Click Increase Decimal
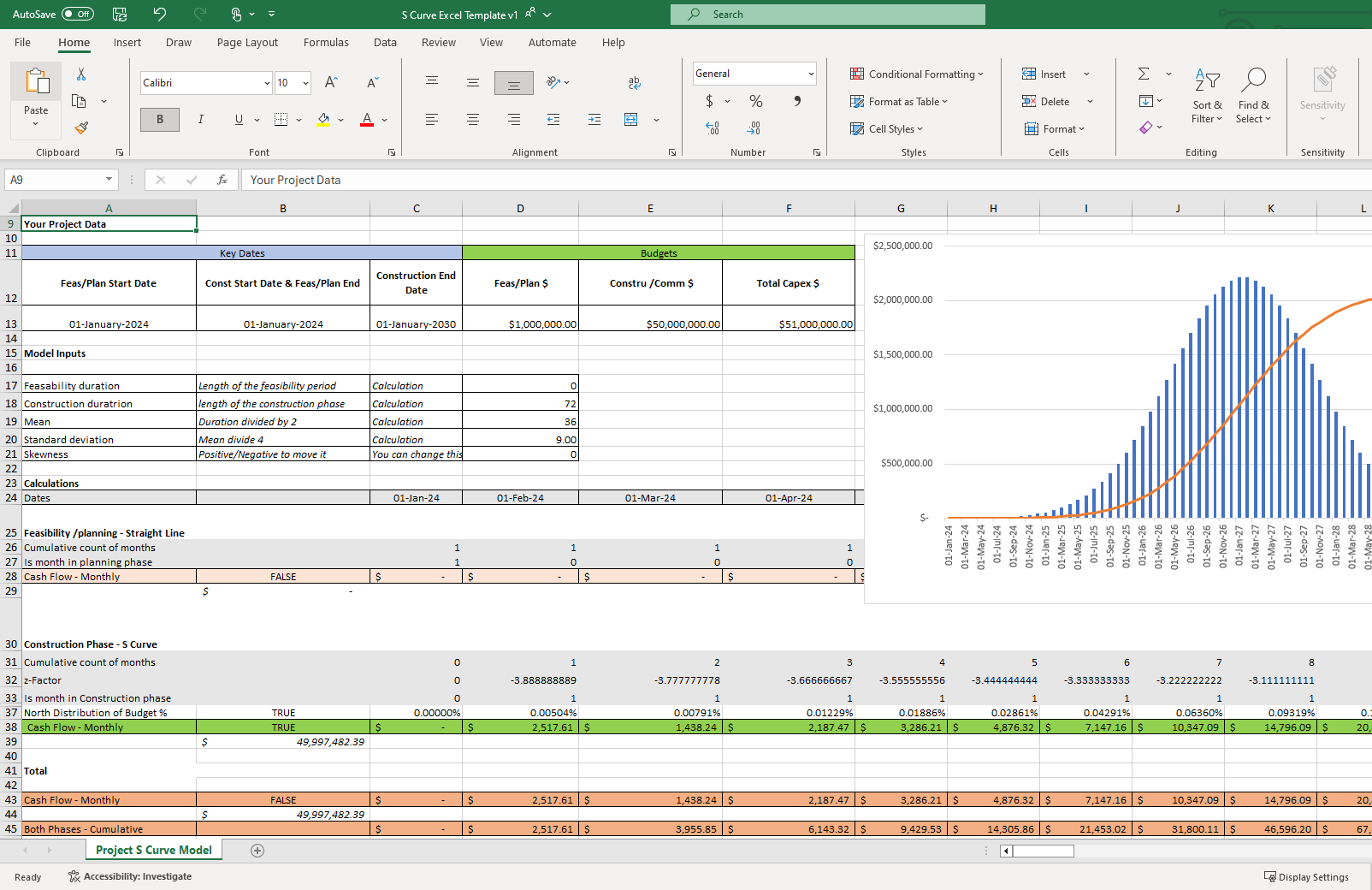The width and height of the screenshot is (1372, 890). pos(711,128)
